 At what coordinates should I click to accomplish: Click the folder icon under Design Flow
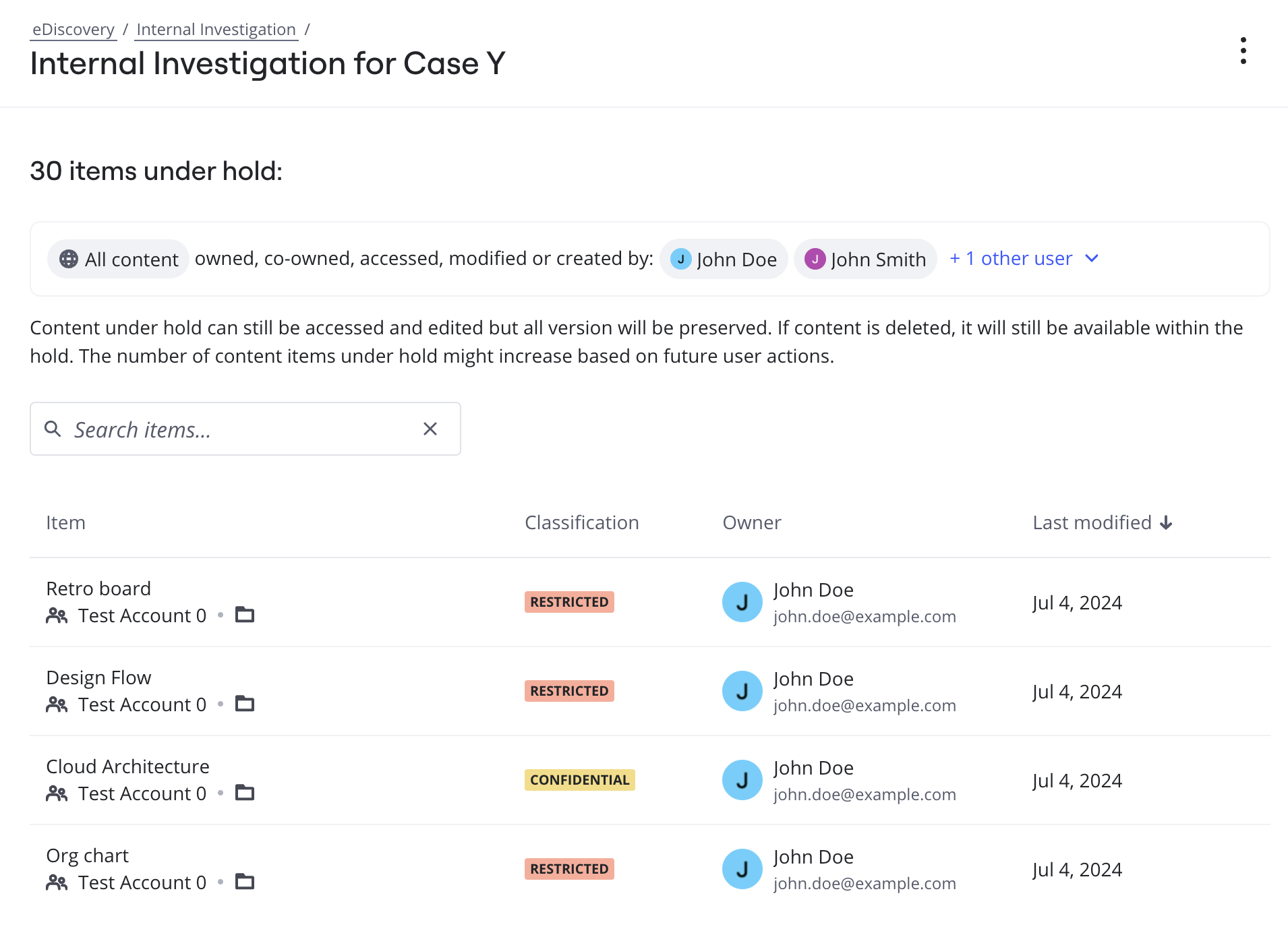(x=244, y=704)
